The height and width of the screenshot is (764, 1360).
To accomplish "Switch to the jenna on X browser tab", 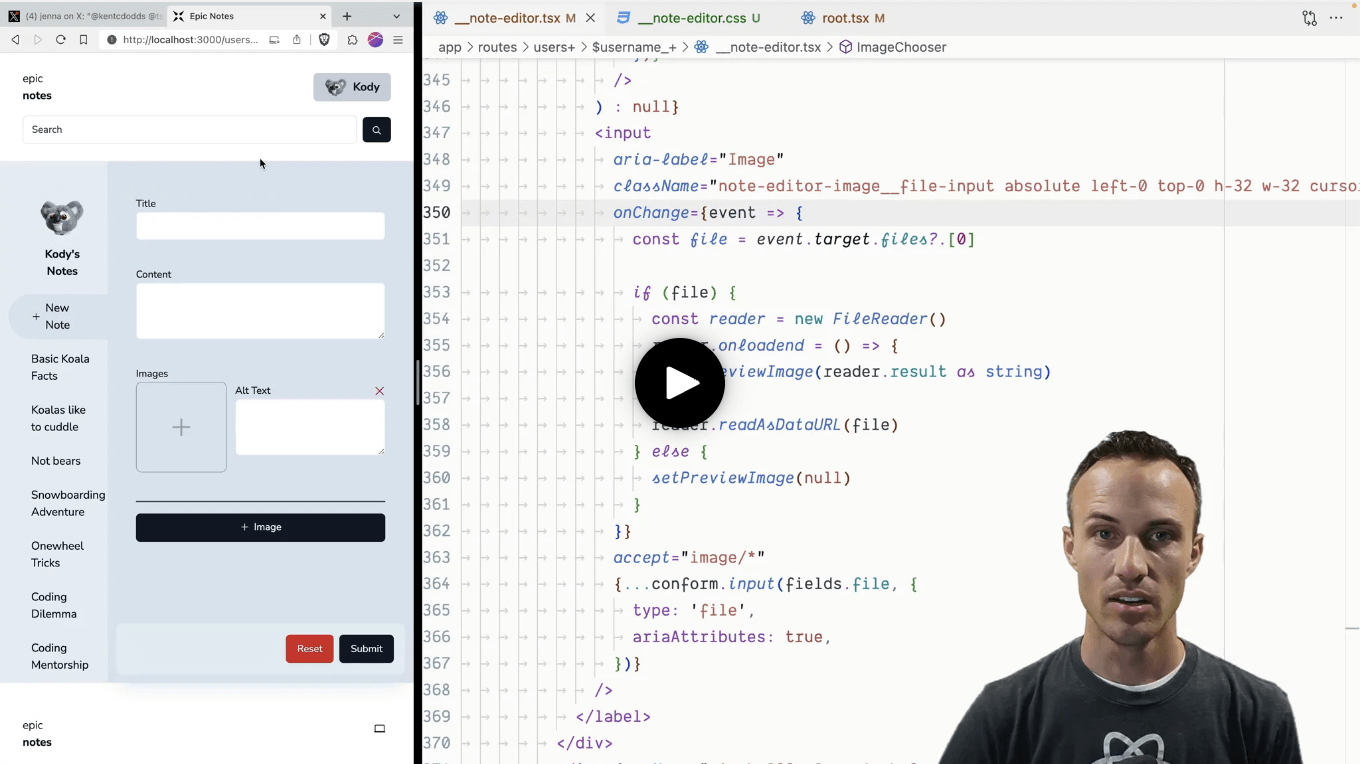I will click(x=80, y=16).
